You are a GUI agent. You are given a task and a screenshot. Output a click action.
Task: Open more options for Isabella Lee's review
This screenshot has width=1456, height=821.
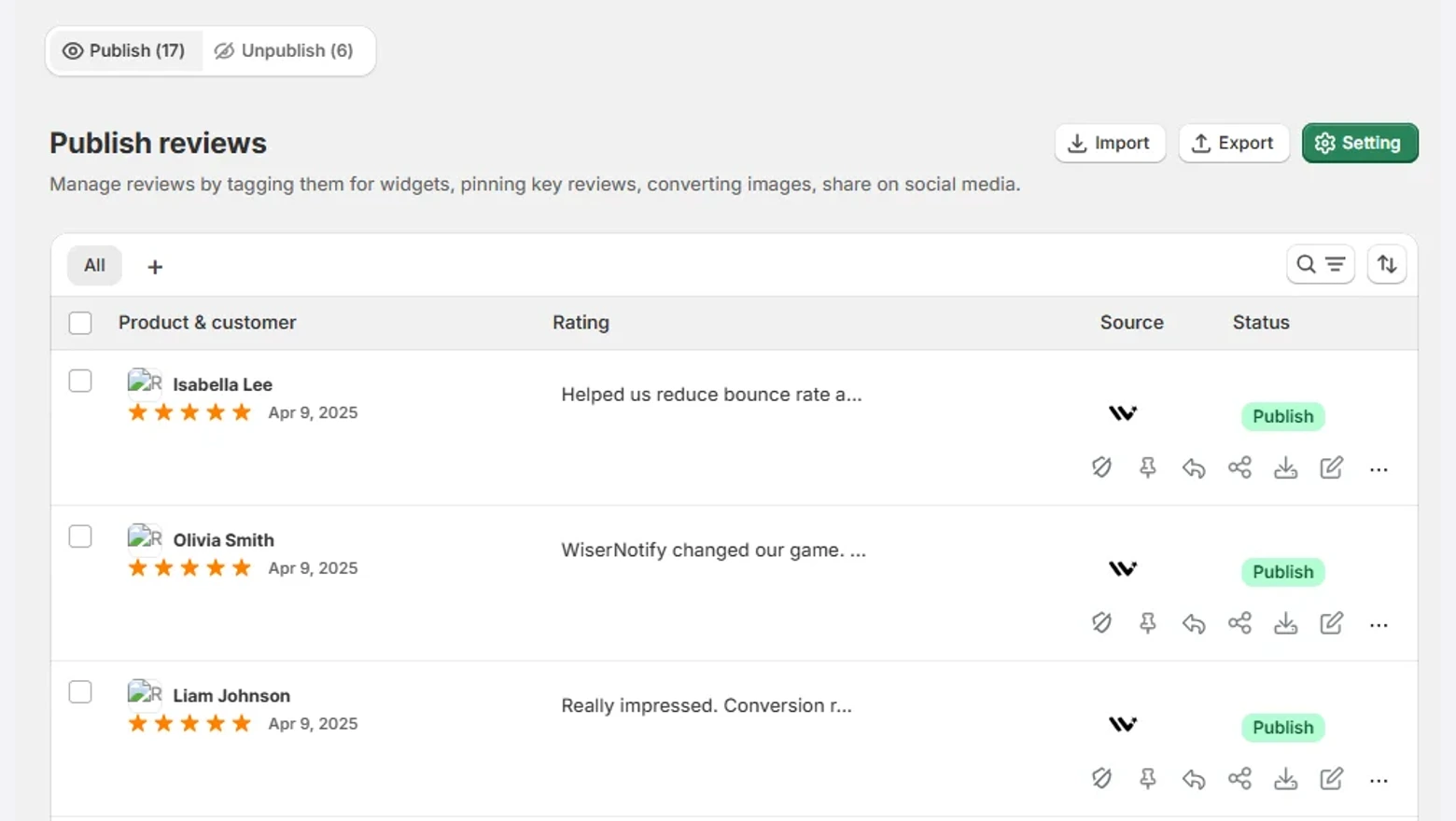(x=1379, y=469)
